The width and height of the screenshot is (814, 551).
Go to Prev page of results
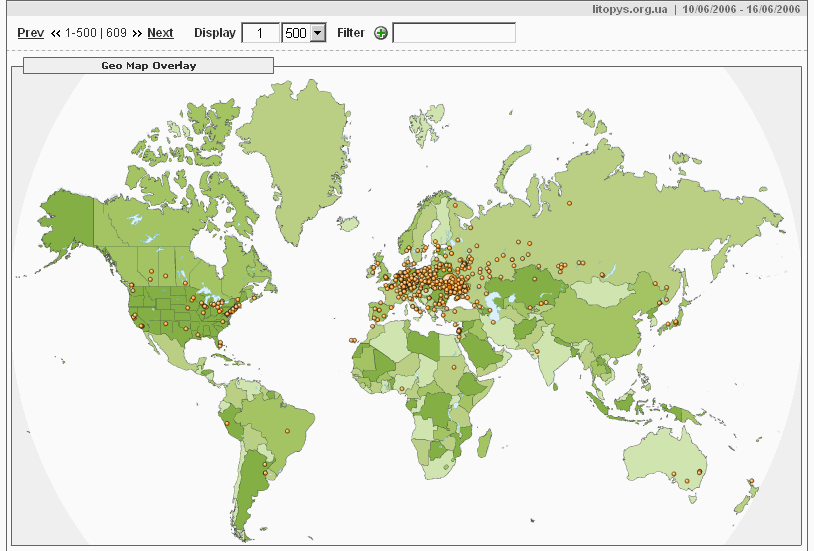30,33
